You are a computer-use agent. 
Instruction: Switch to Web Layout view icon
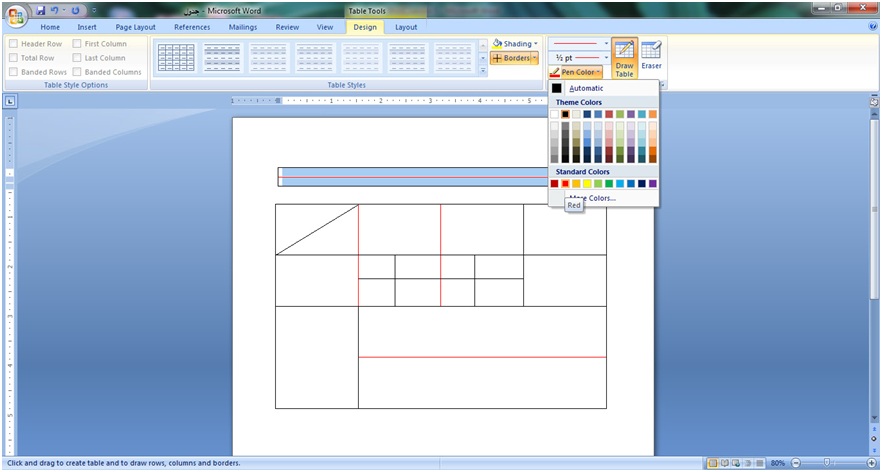pos(736,463)
